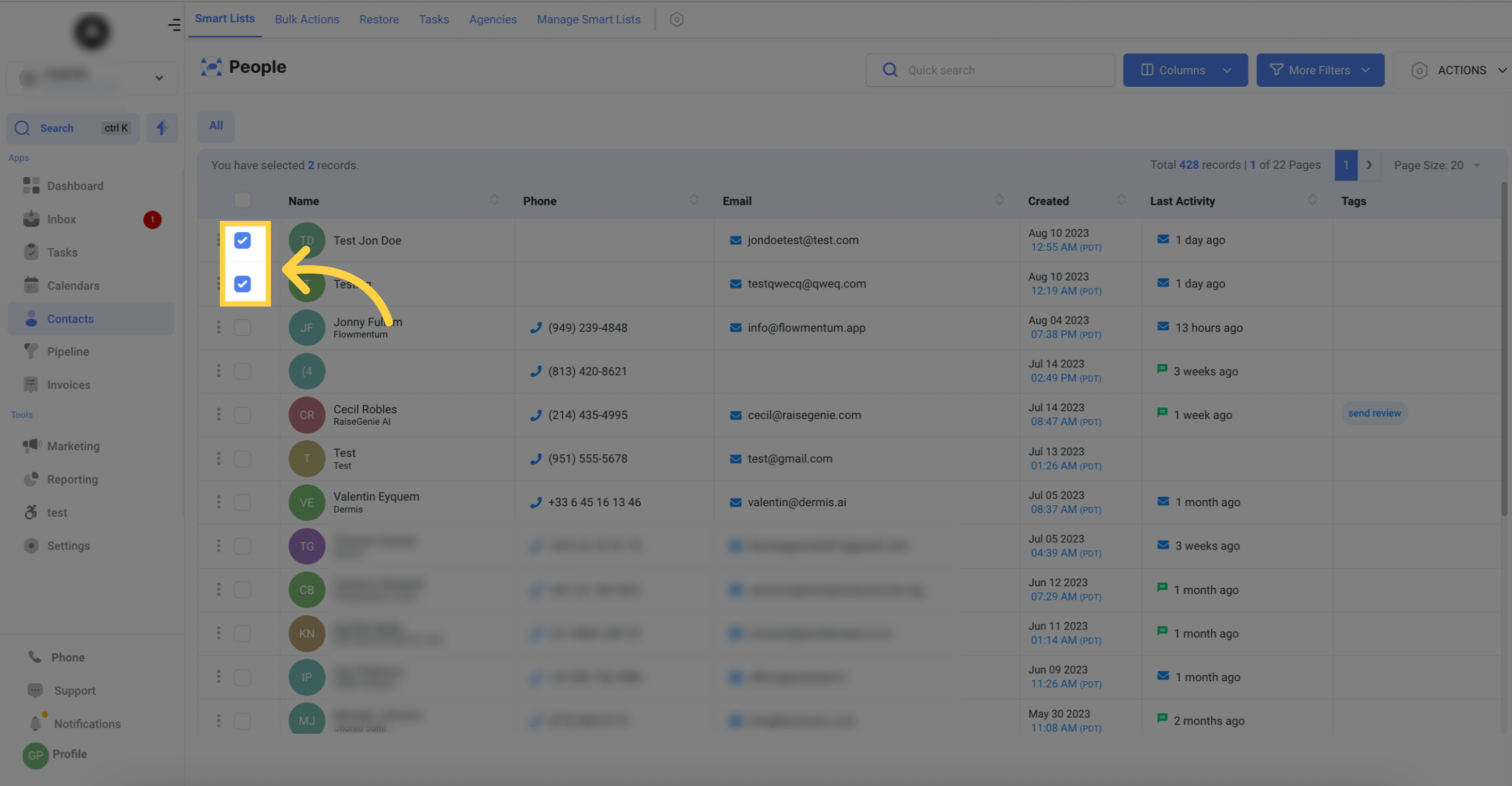Click the page 1 button
1512x786 pixels.
pyautogui.click(x=1346, y=166)
